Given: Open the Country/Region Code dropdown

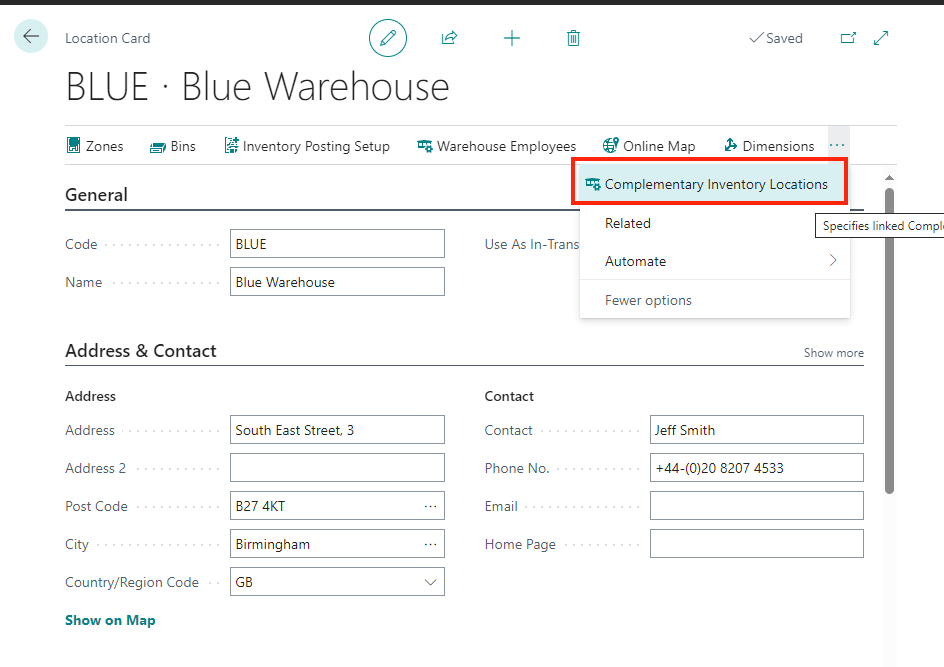Looking at the screenshot, I should (x=431, y=581).
